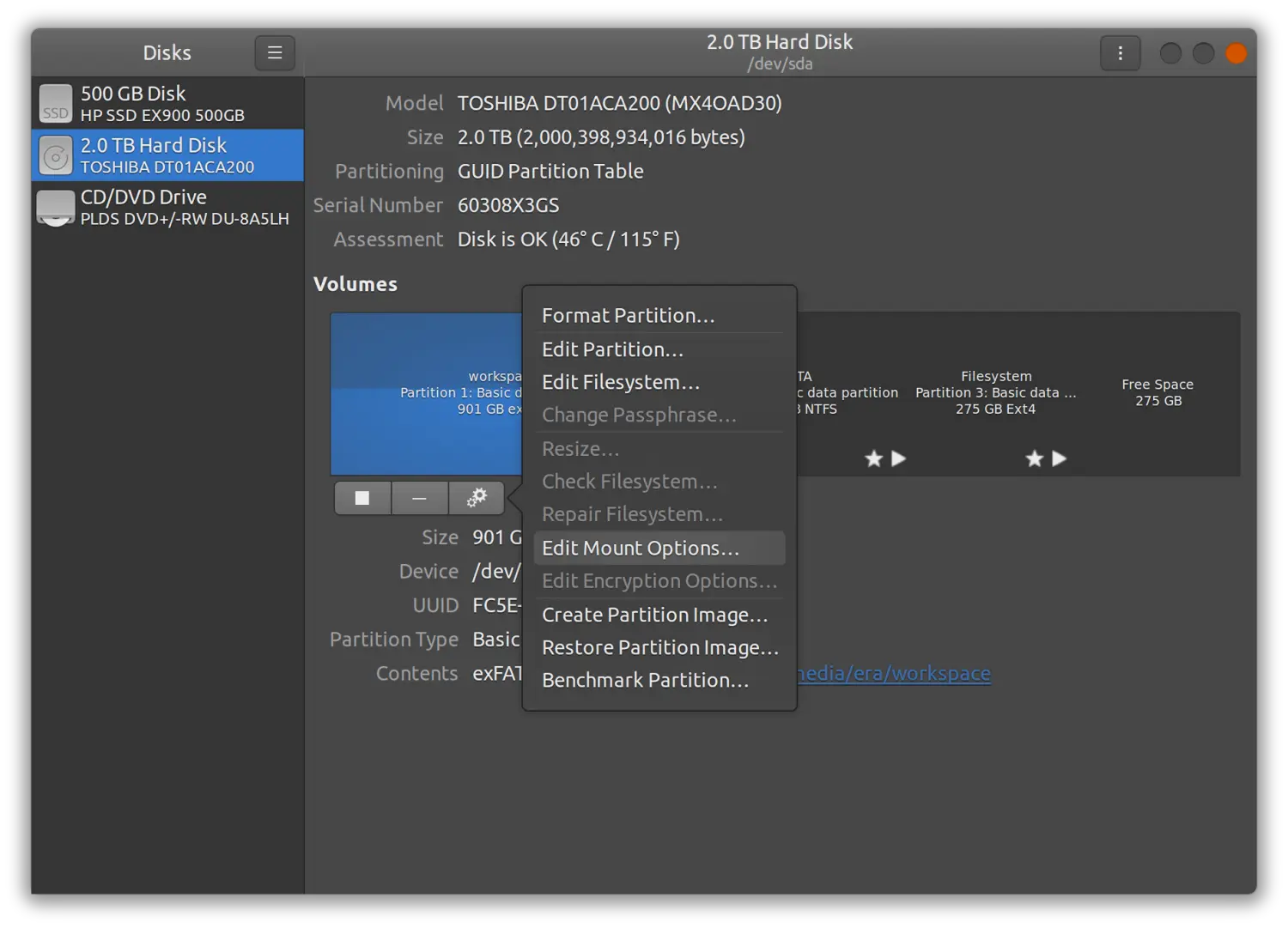Image resolution: width=1288 pixels, height=928 pixels.
Task: Click the gear icon for partition options
Action: (x=477, y=498)
